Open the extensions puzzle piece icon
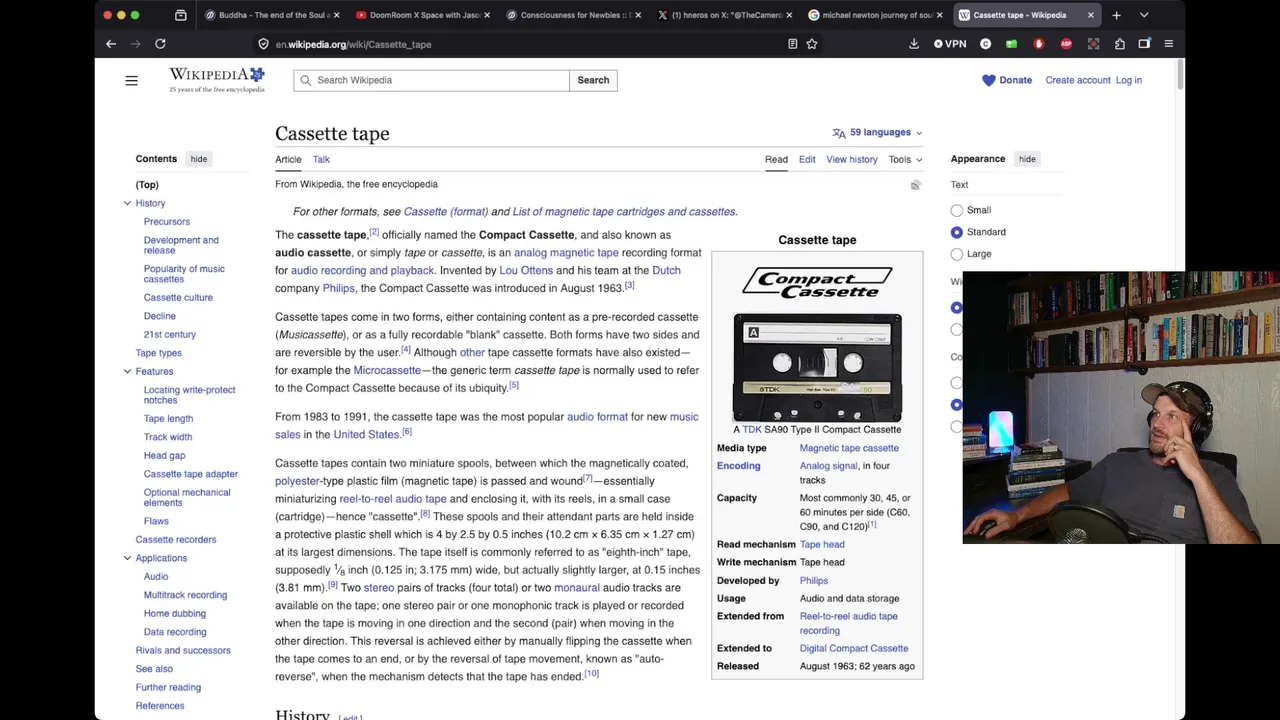The height and width of the screenshot is (720, 1280). 1119,44
